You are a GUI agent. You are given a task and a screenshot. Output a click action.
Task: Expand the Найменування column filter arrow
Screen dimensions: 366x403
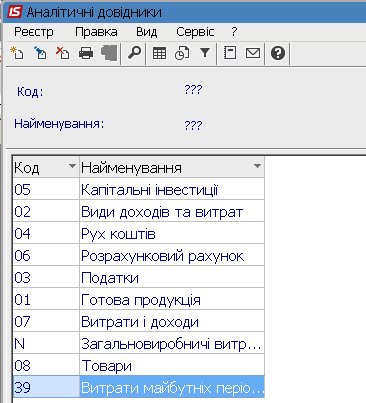[257, 166]
